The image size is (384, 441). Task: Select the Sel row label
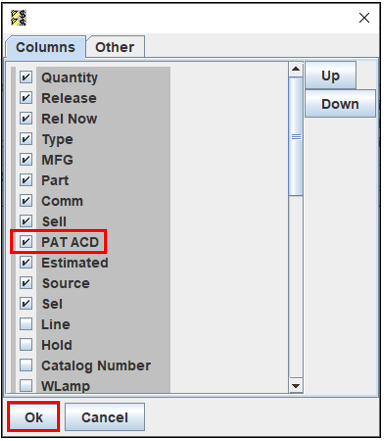click(52, 304)
